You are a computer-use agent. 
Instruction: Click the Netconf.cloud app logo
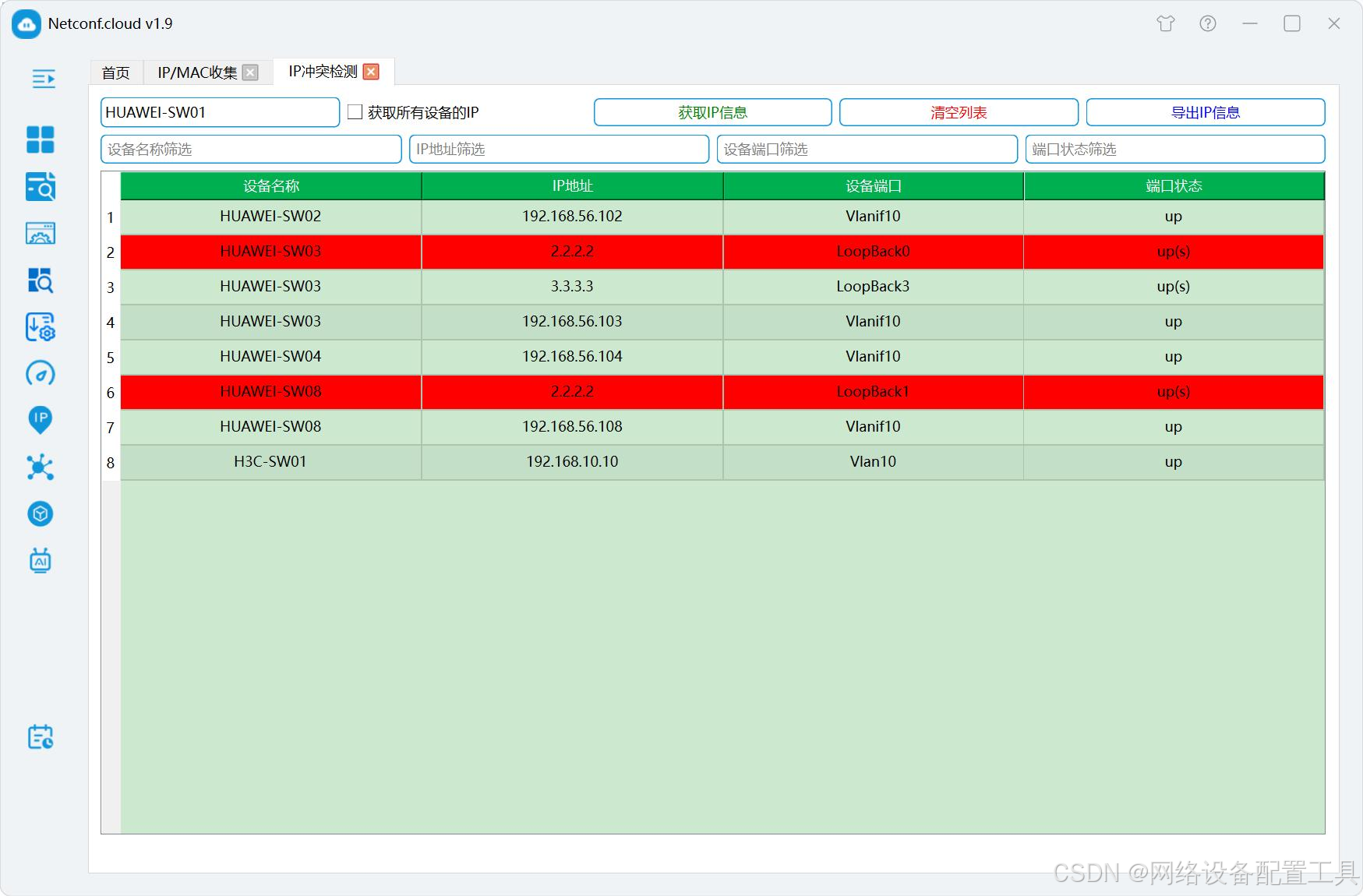[26, 24]
